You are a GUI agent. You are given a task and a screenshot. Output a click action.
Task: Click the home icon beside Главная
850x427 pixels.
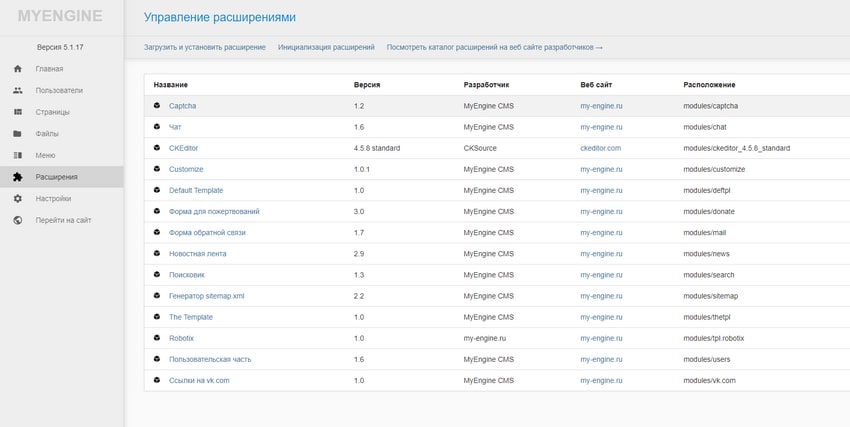click(x=18, y=69)
